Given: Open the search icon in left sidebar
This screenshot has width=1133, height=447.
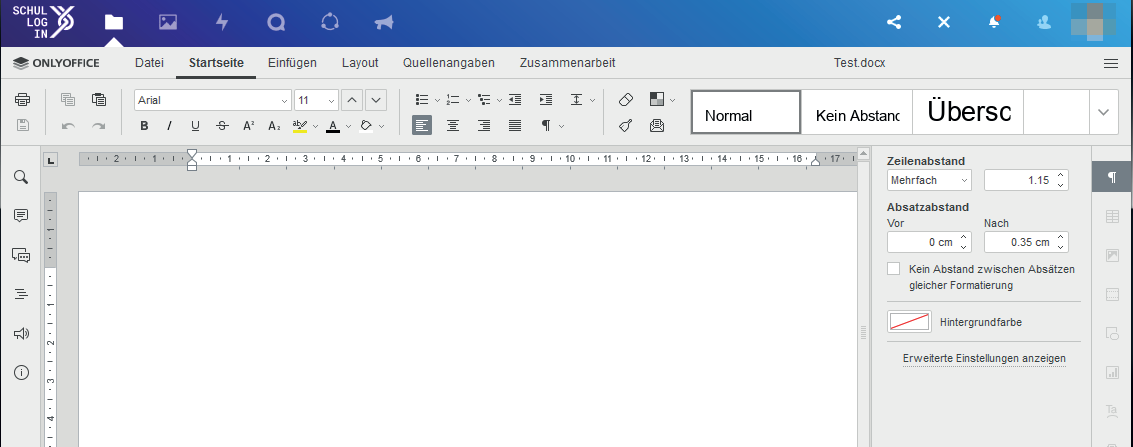Looking at the screenshot, I should pyautogui.click(x=21, y=177).
